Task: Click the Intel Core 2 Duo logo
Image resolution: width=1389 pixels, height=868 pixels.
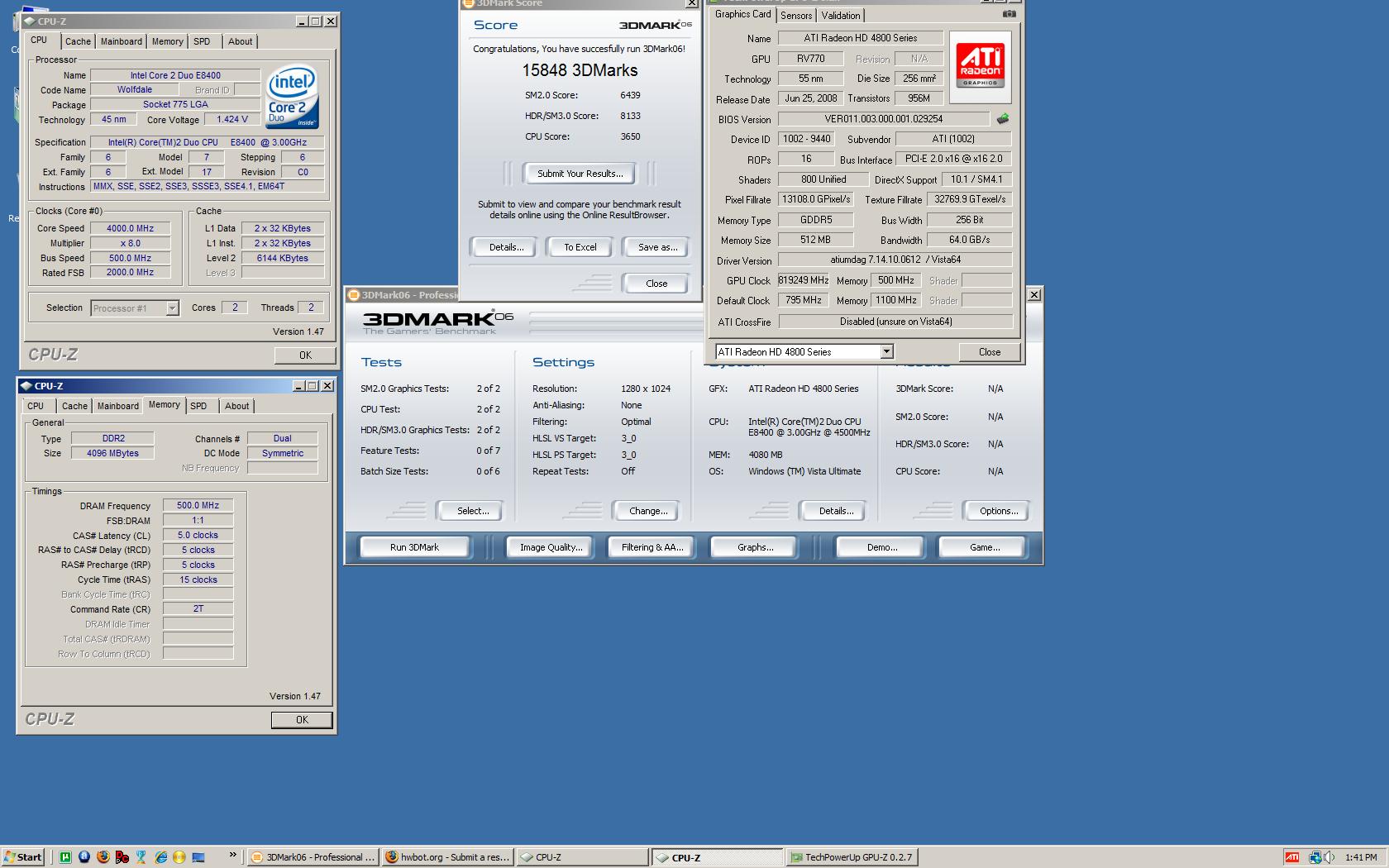Action: click(x=292, y=97)
